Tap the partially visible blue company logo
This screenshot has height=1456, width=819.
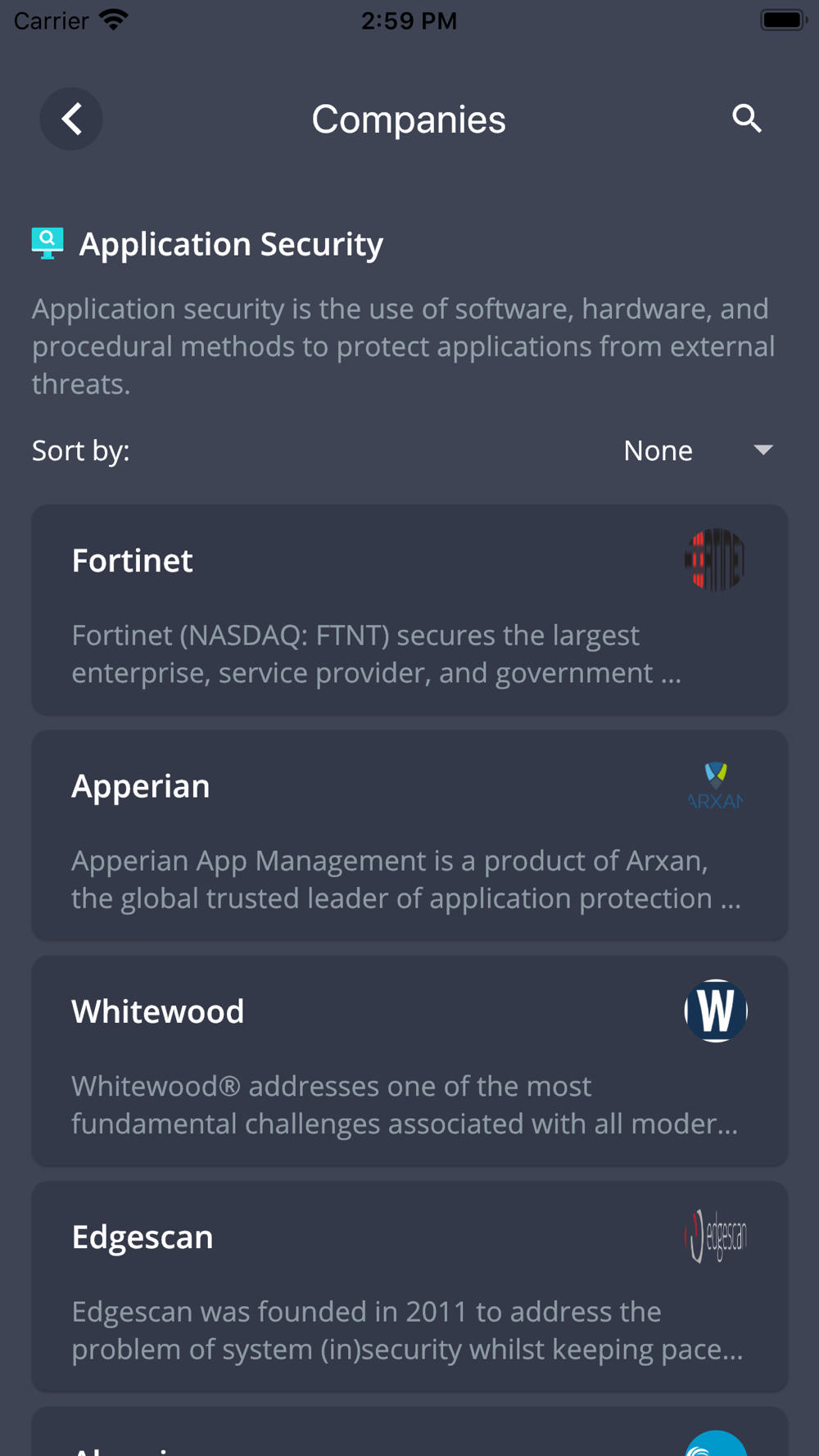(x=715, y=1444)
